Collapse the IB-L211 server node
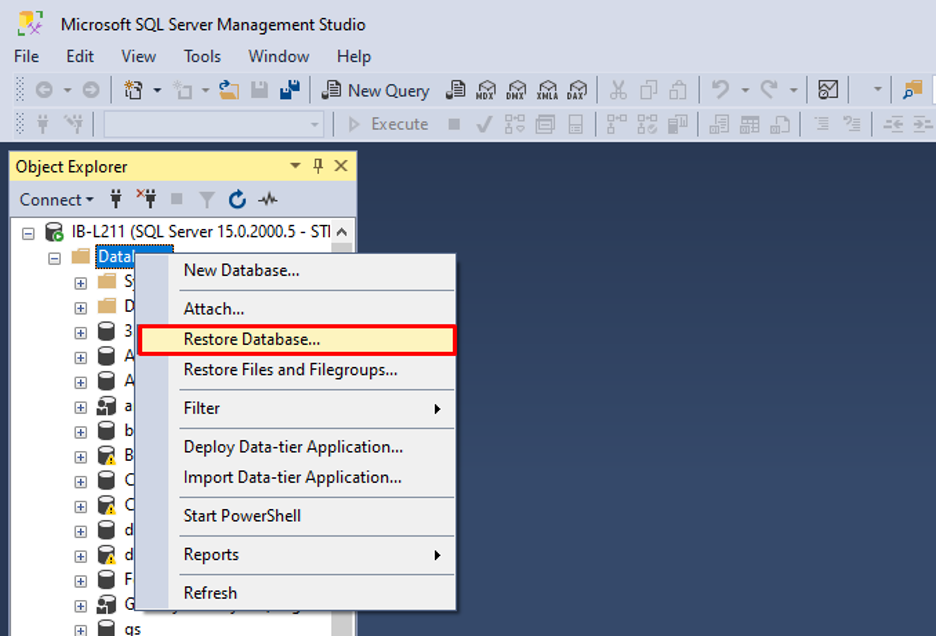Screen dimensions: 936x636 pyautogui.click(x=28, y=233)
